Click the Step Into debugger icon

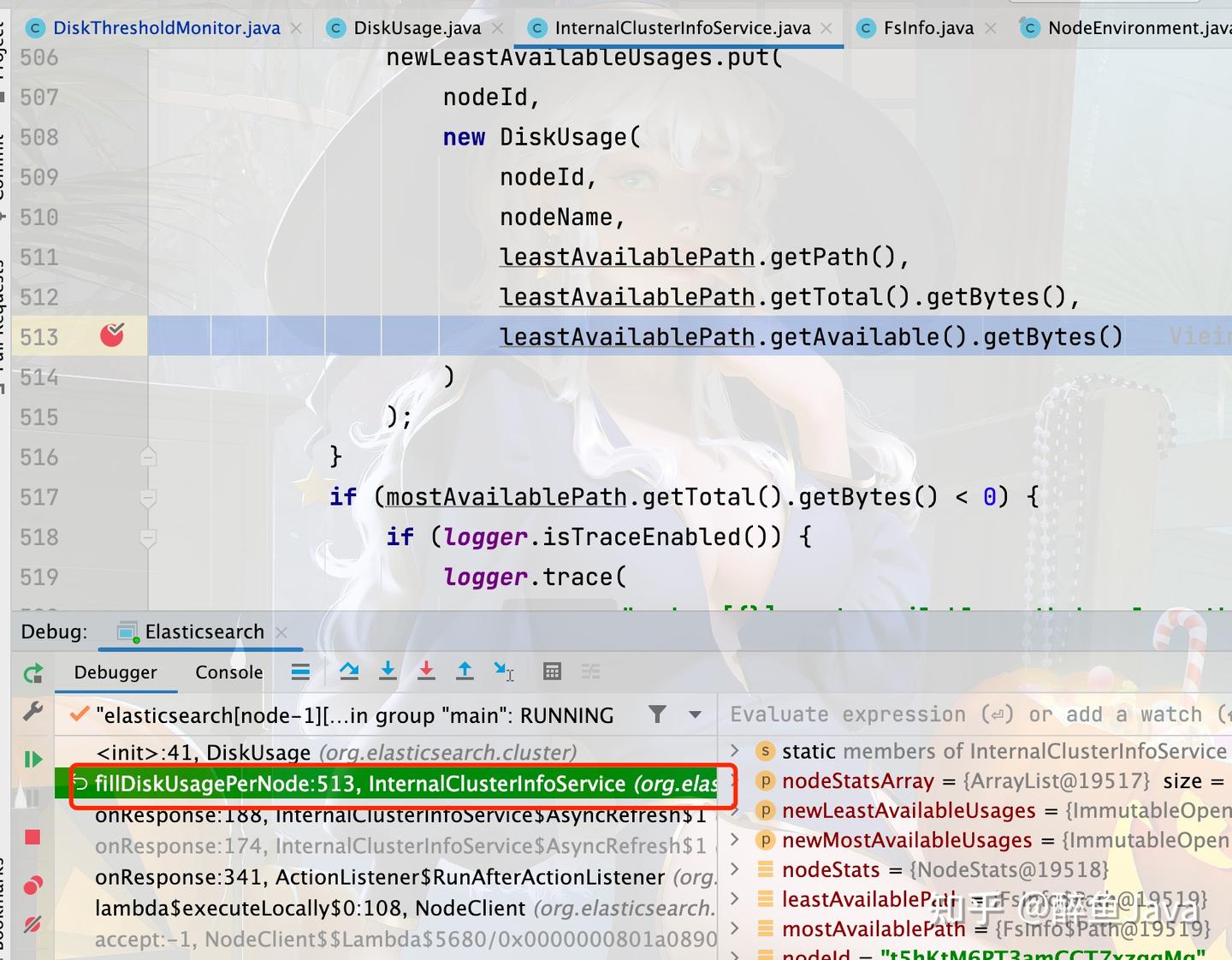(x=388, y=672)
